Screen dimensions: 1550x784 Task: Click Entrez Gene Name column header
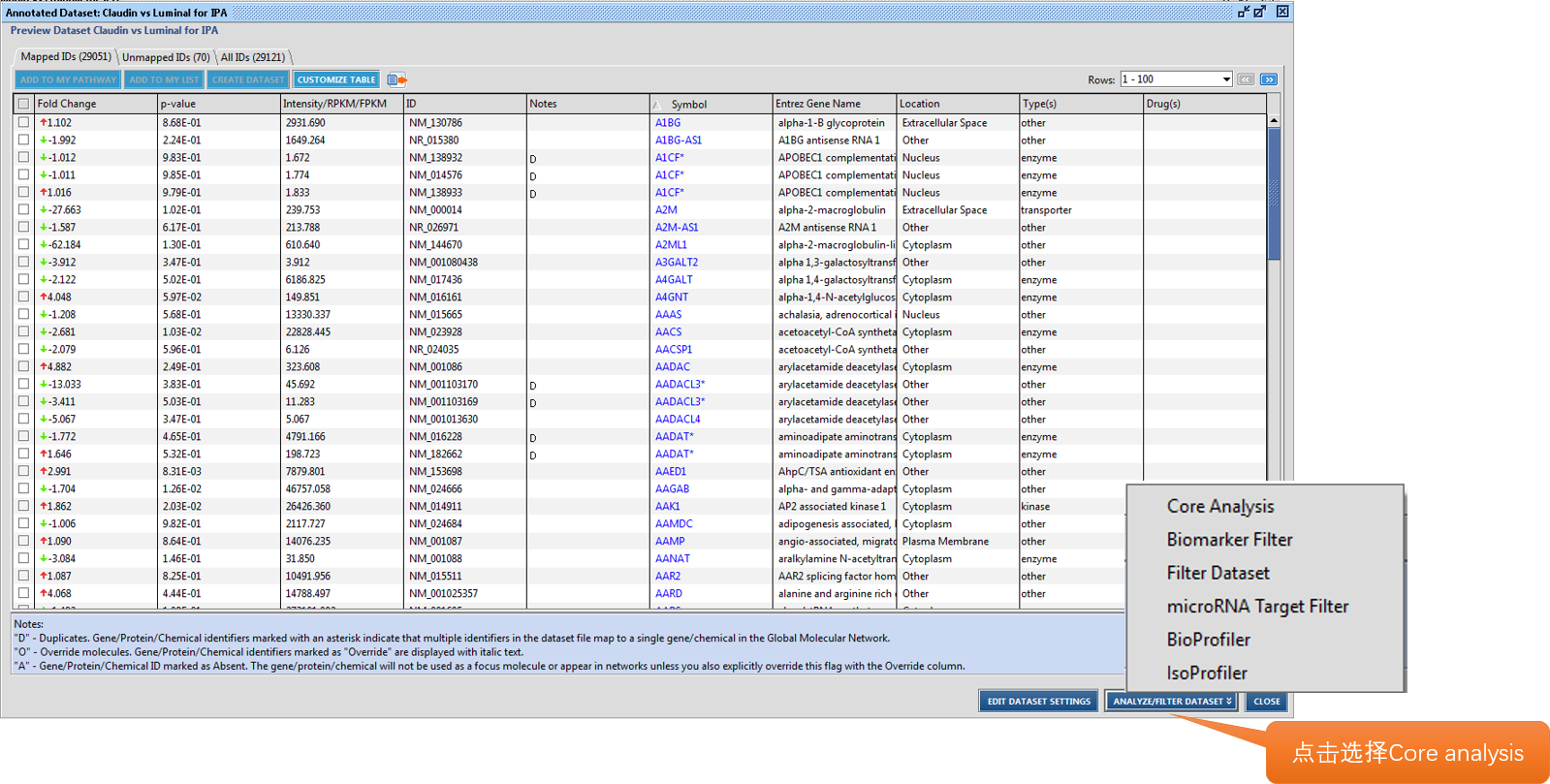pos(834,104)
